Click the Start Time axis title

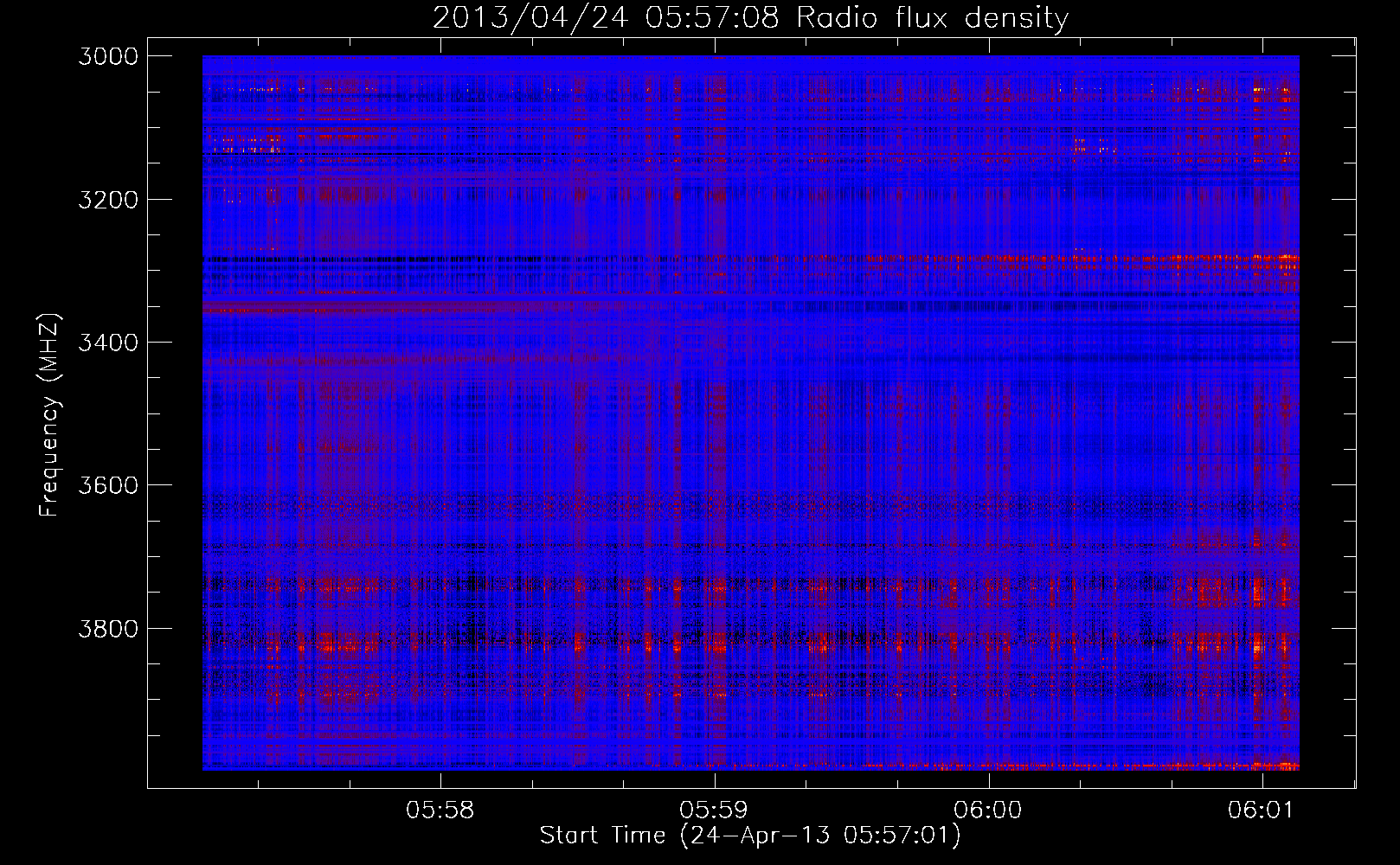point(750,836)
